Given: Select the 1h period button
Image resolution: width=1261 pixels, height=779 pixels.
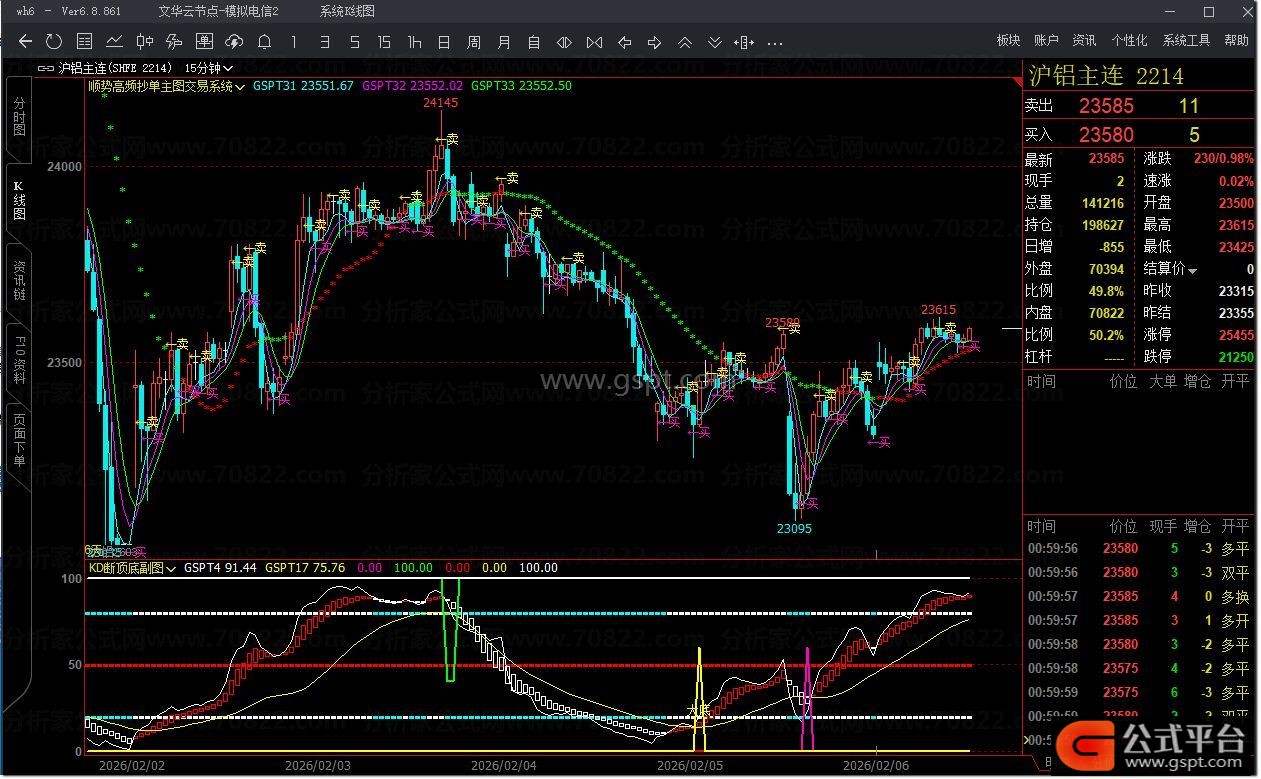Looking at the screenshot, I should click(x=414, y=42).
